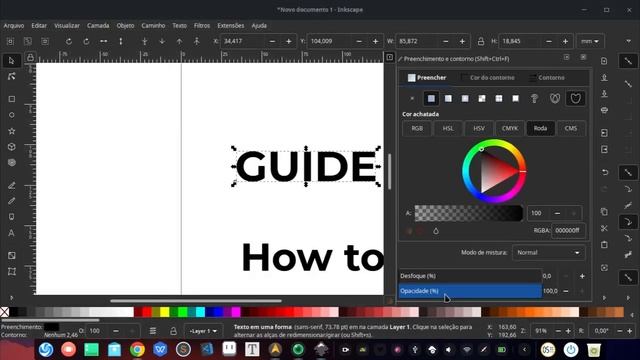Select radial gradient fill type
The height and width of the screenshot is (360, 640).
(465, 98)
